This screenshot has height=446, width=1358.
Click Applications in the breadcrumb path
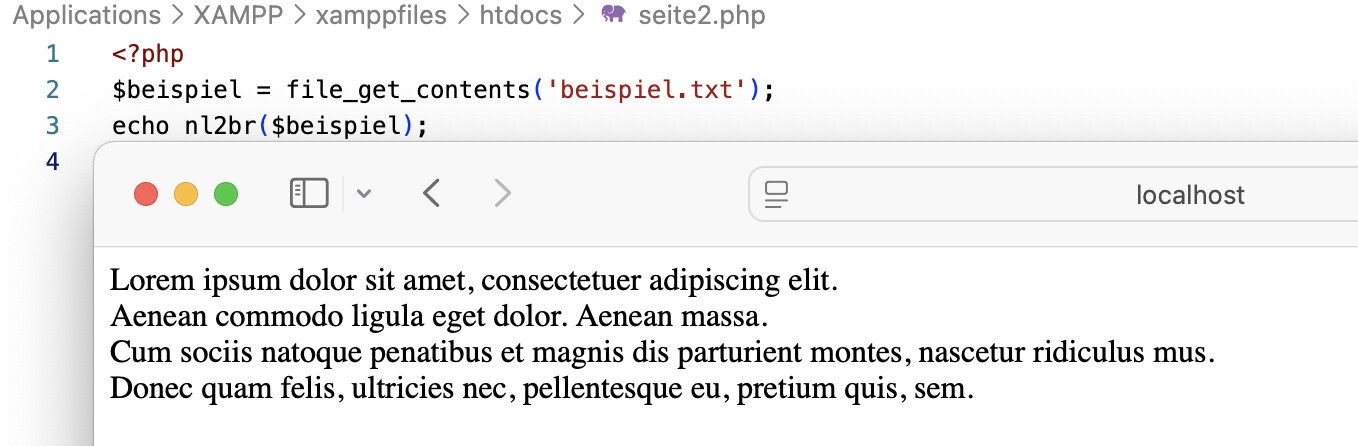point(87,16)
